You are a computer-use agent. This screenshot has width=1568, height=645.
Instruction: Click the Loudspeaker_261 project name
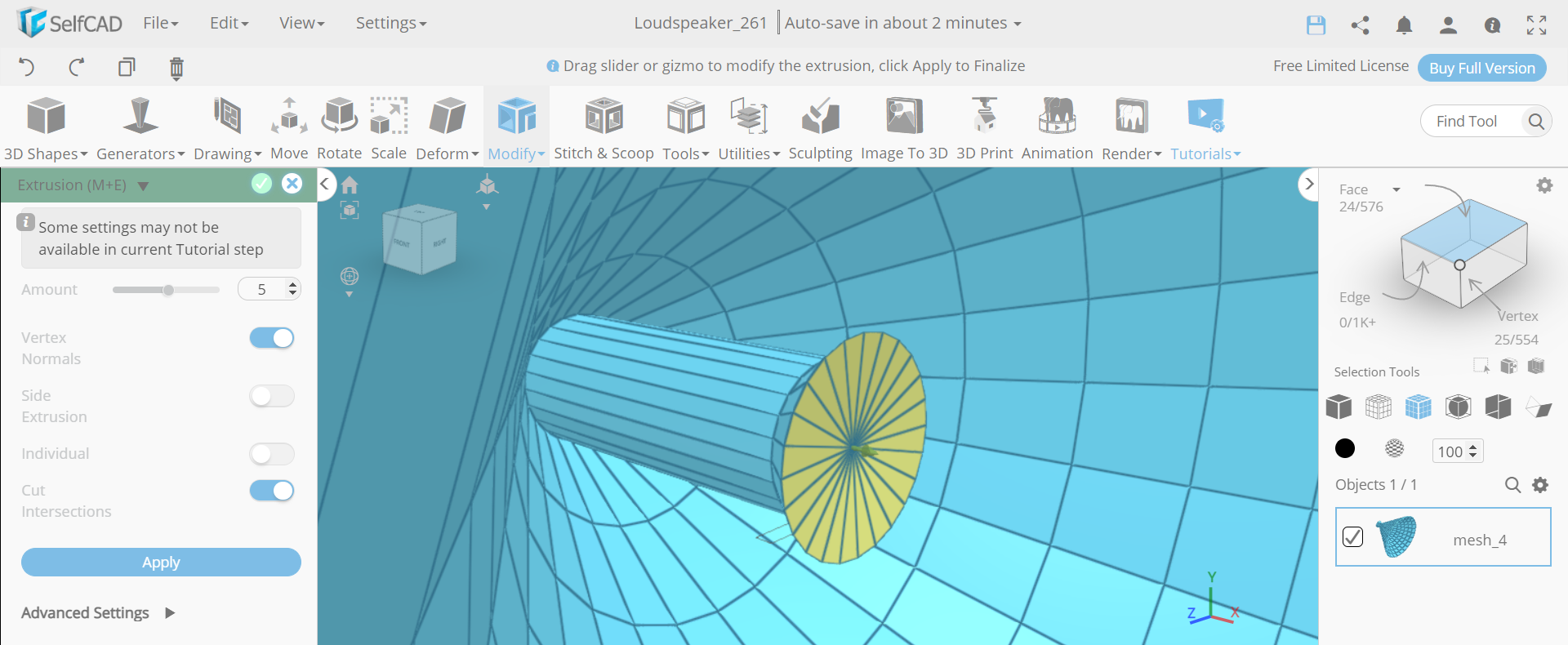(701, 23)
